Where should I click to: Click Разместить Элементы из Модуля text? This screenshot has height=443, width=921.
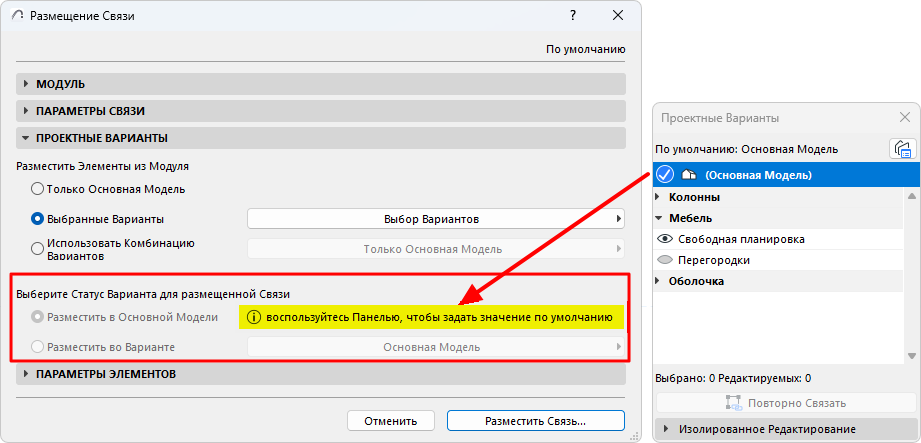pyautogui.click(x=102, y=166)
